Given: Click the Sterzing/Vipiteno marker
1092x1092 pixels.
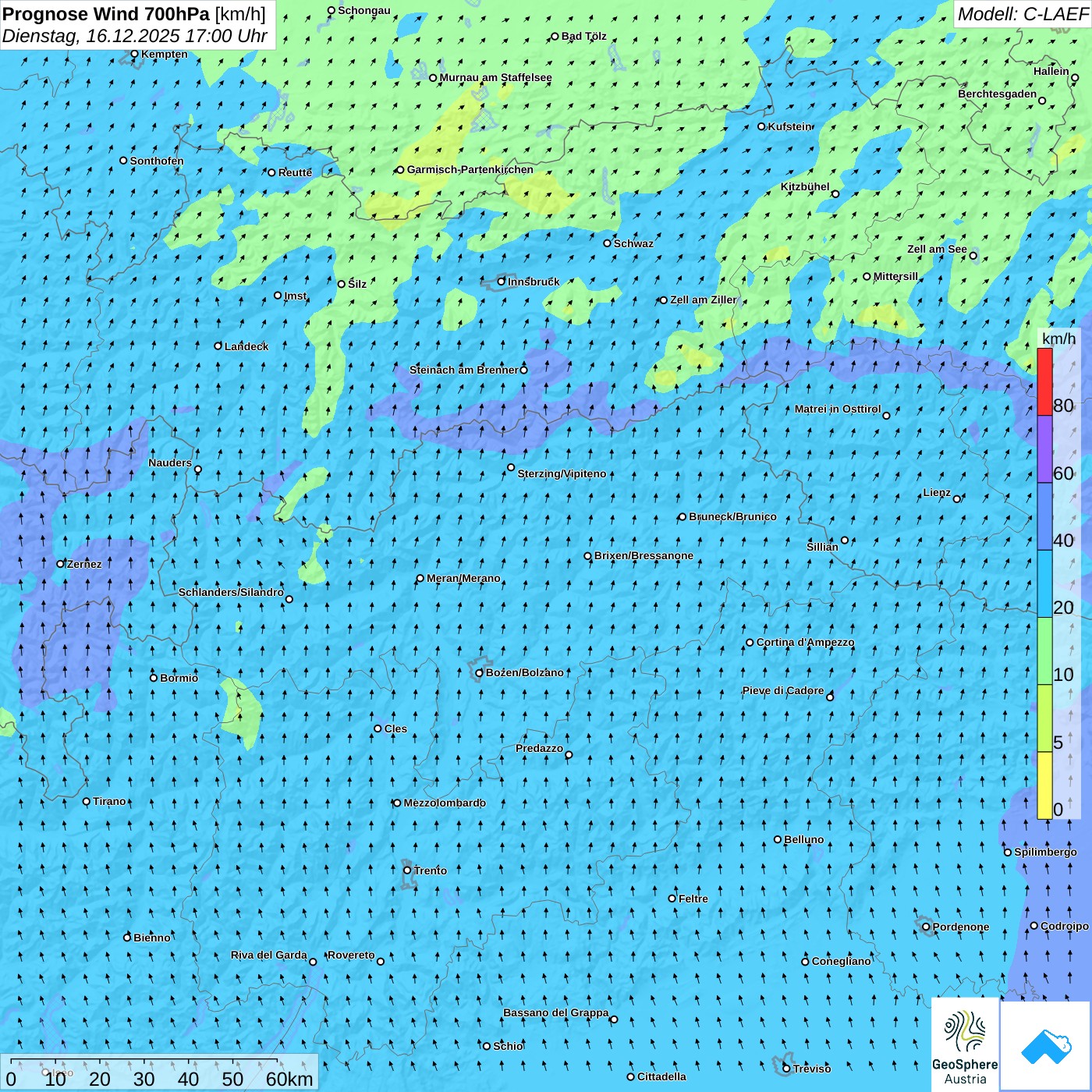Looking at the screenshot, I should [511, 468].
